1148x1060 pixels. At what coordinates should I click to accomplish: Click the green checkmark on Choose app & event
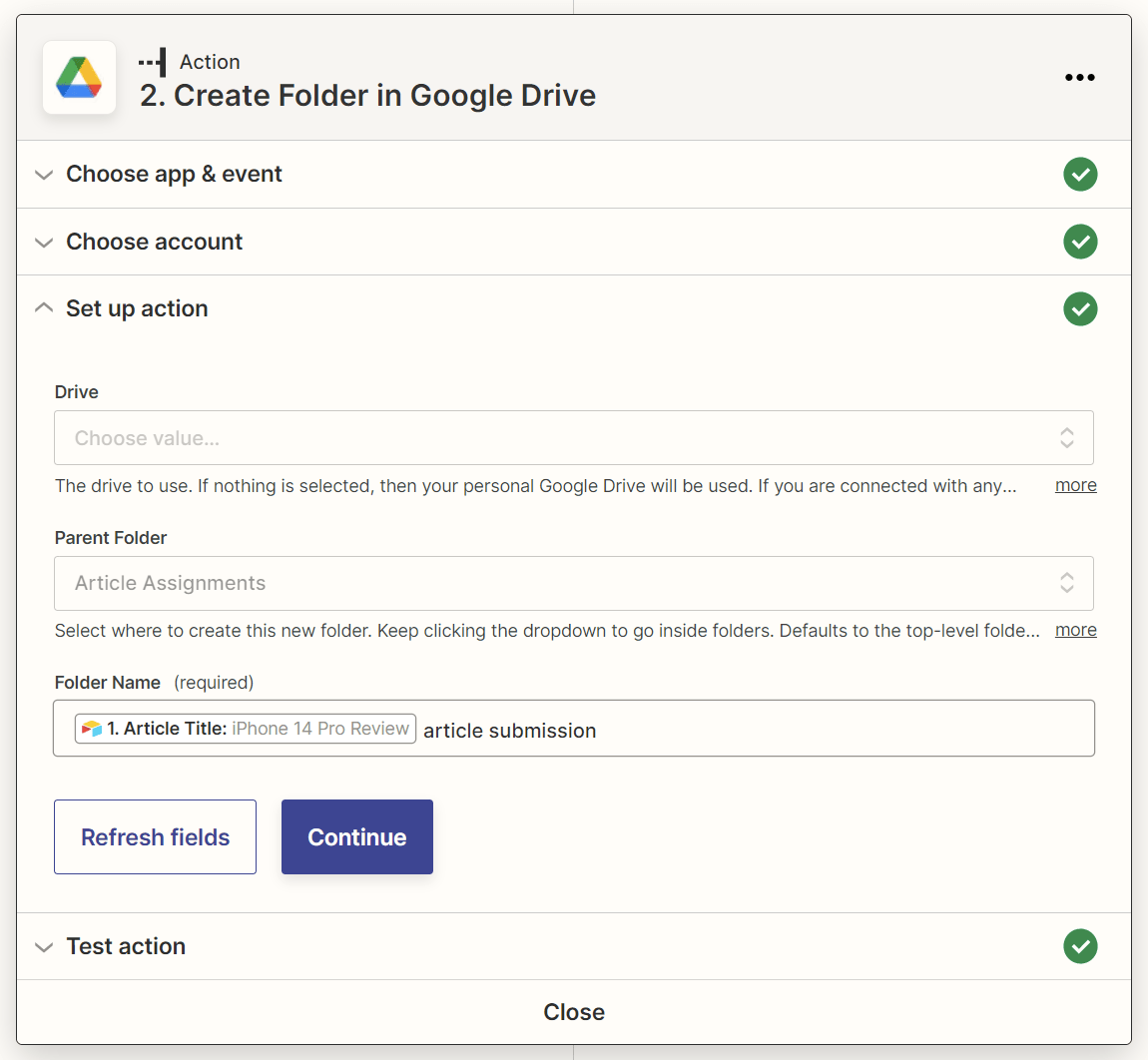(1080, 174)
